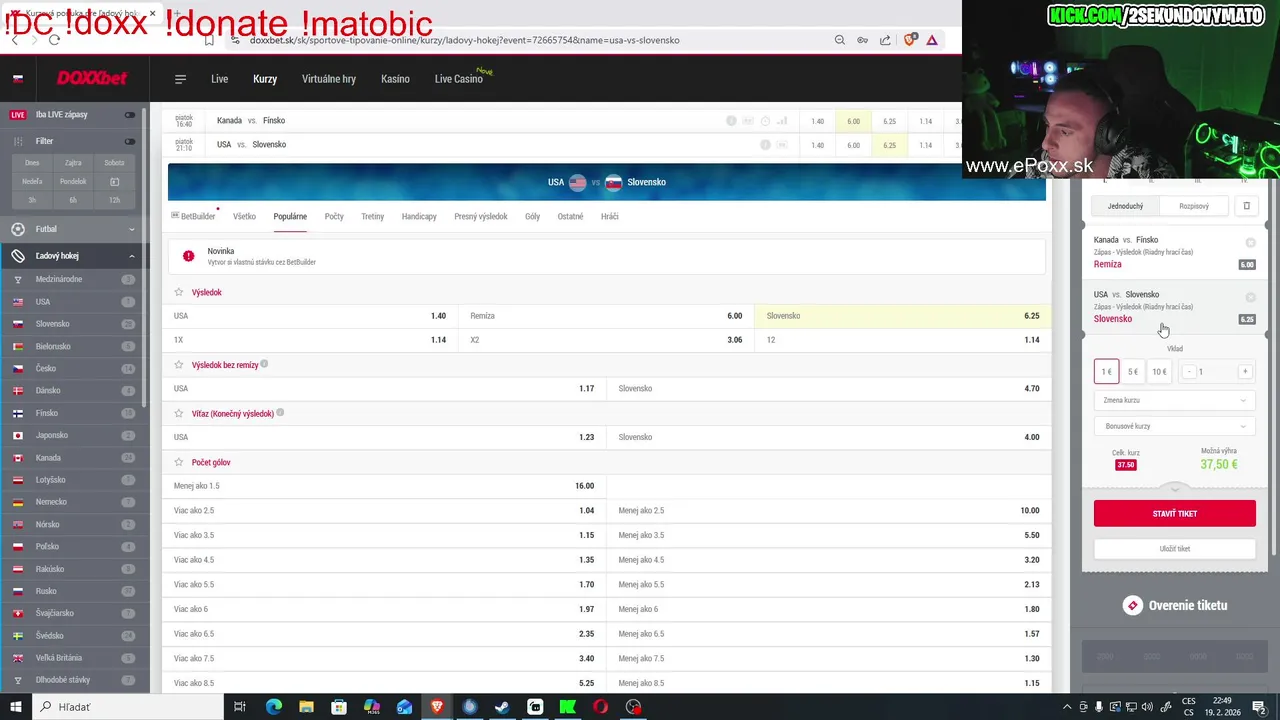1280x720 pixels.
Task: Open the Zmena kurzu dropdown
Action: click(x=1174, y=400)
